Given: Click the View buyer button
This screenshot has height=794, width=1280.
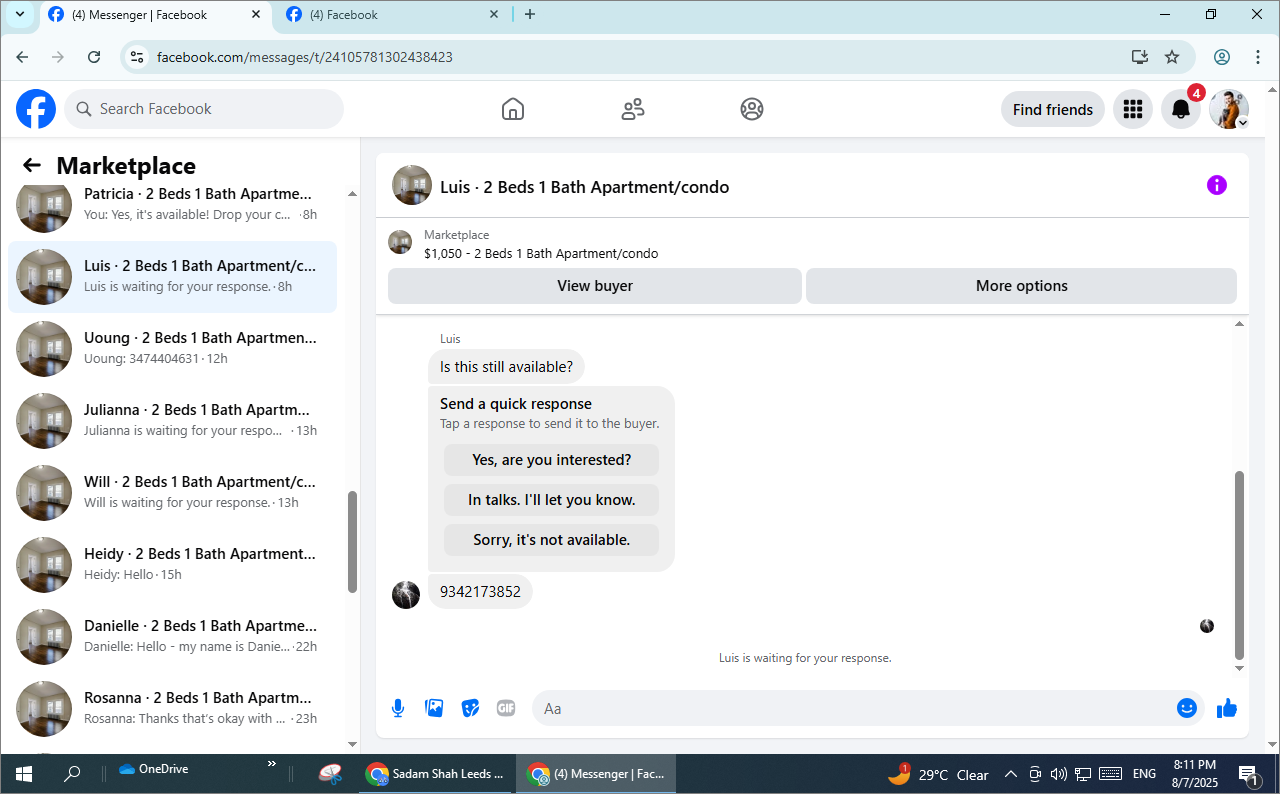Looking at the screenshot, I should point(595,286).
